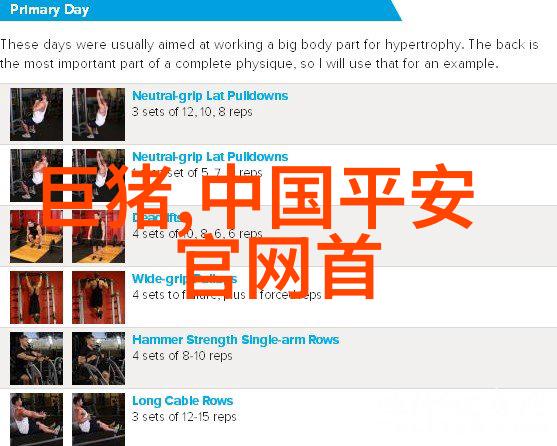Open the Long Cable Rows link
Viewport: 557px width, 446px height.
(183, 401)
